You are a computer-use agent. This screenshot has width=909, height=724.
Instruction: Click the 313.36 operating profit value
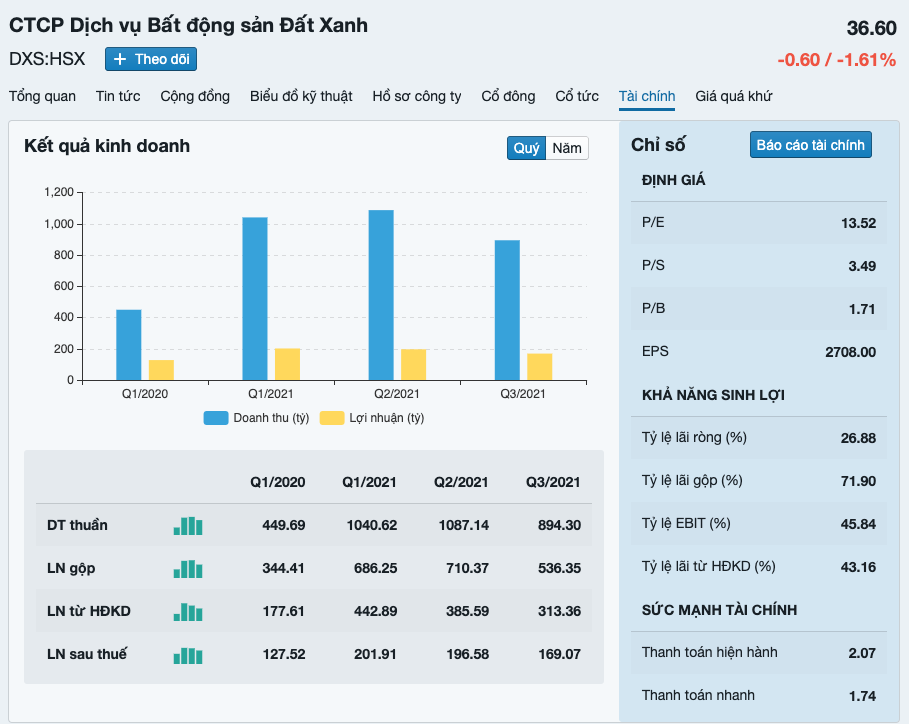pos(559,611)
